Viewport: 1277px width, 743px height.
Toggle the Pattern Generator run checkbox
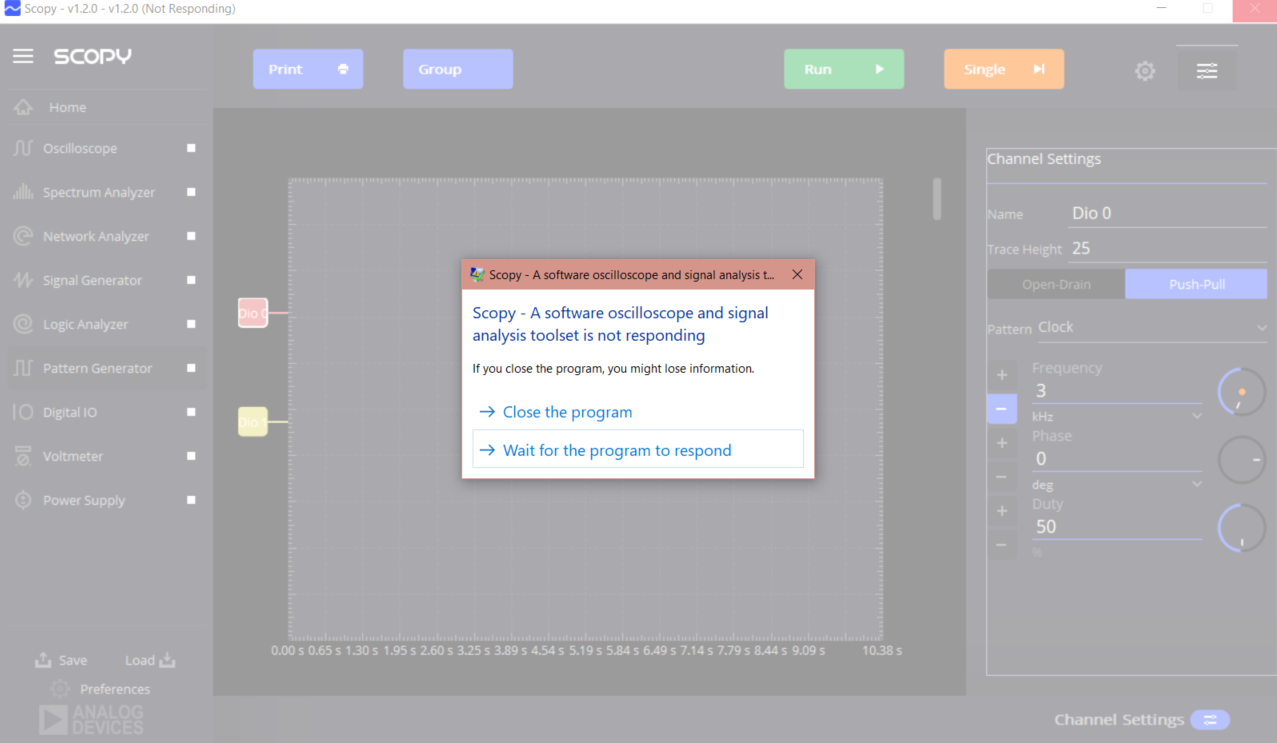(191, 368)
